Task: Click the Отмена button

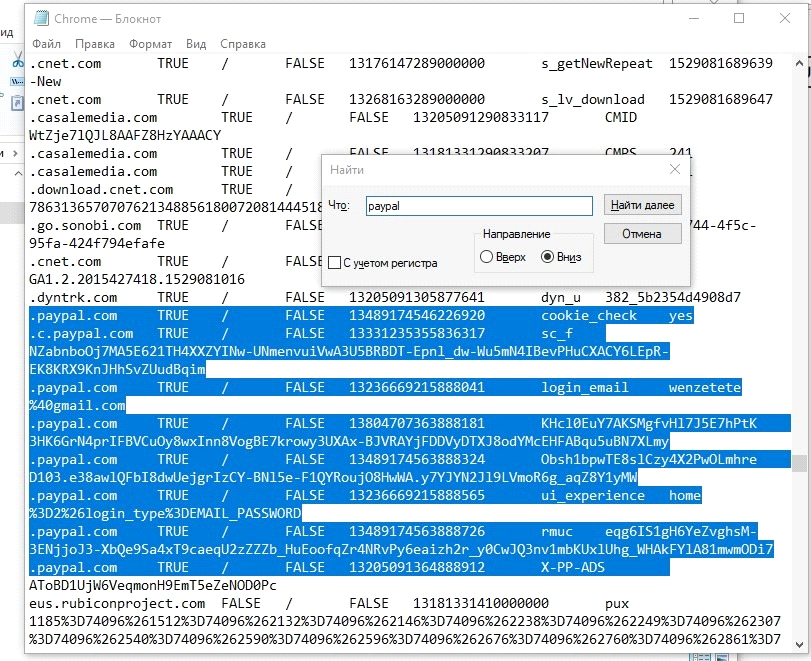Action: coord(642,234)
